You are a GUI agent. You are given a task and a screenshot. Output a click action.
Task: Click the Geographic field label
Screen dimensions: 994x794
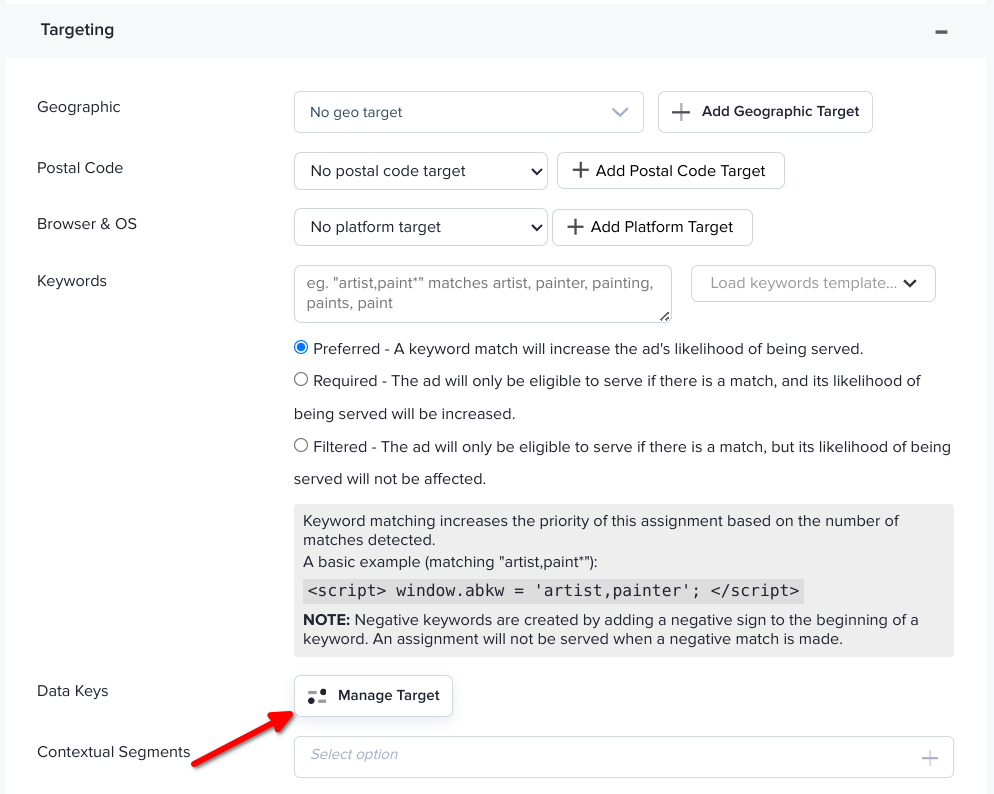(x=79, y=107)
